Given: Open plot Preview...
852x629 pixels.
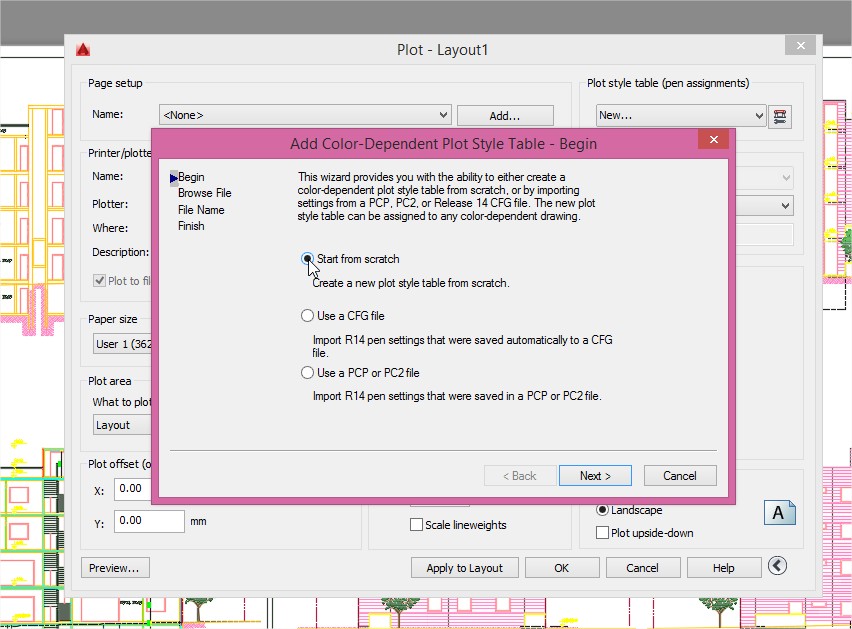Looking at the screenshot, I should [114, 568].
